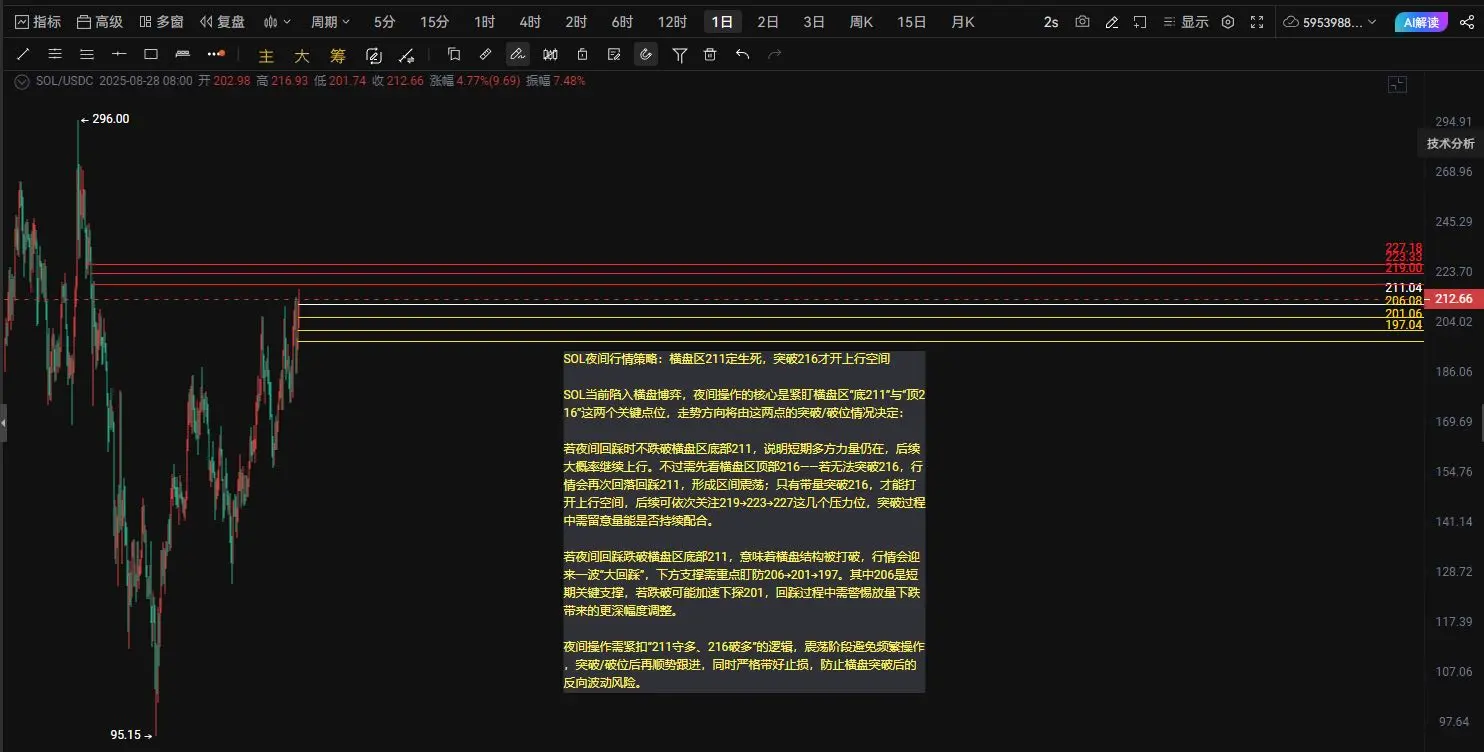Viewport: 1484px width, 752px height.
Task: Switch to the 3日 timeframe
Action: tap(814, 21)
